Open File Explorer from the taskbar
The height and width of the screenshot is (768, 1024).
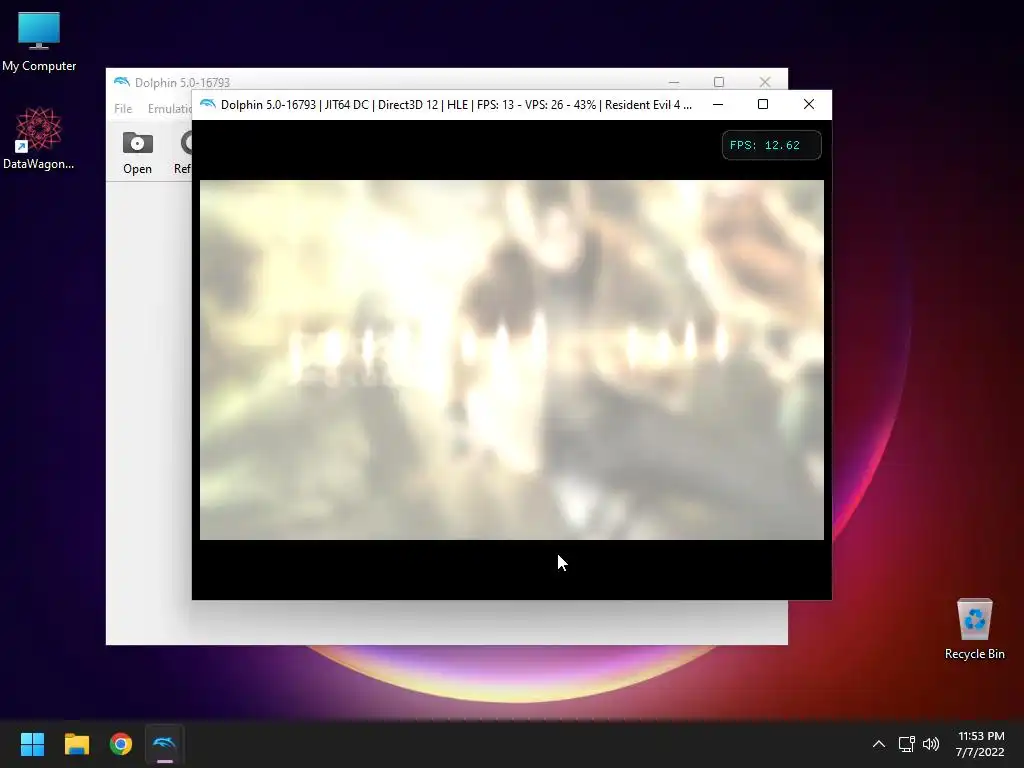pyautogui.click(x=76, y=744)
